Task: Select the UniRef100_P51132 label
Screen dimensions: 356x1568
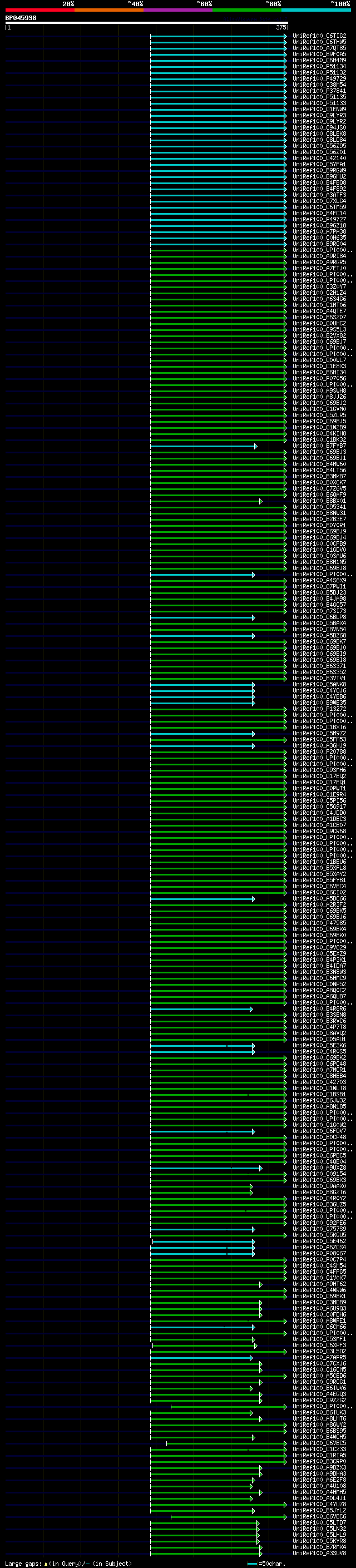Action: 319,72
